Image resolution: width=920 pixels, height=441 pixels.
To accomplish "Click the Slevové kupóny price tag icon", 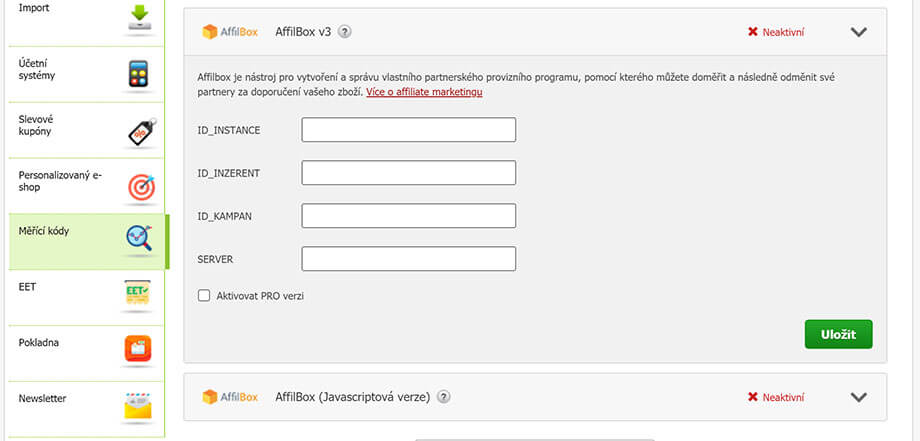I will [x=142, y=132].
